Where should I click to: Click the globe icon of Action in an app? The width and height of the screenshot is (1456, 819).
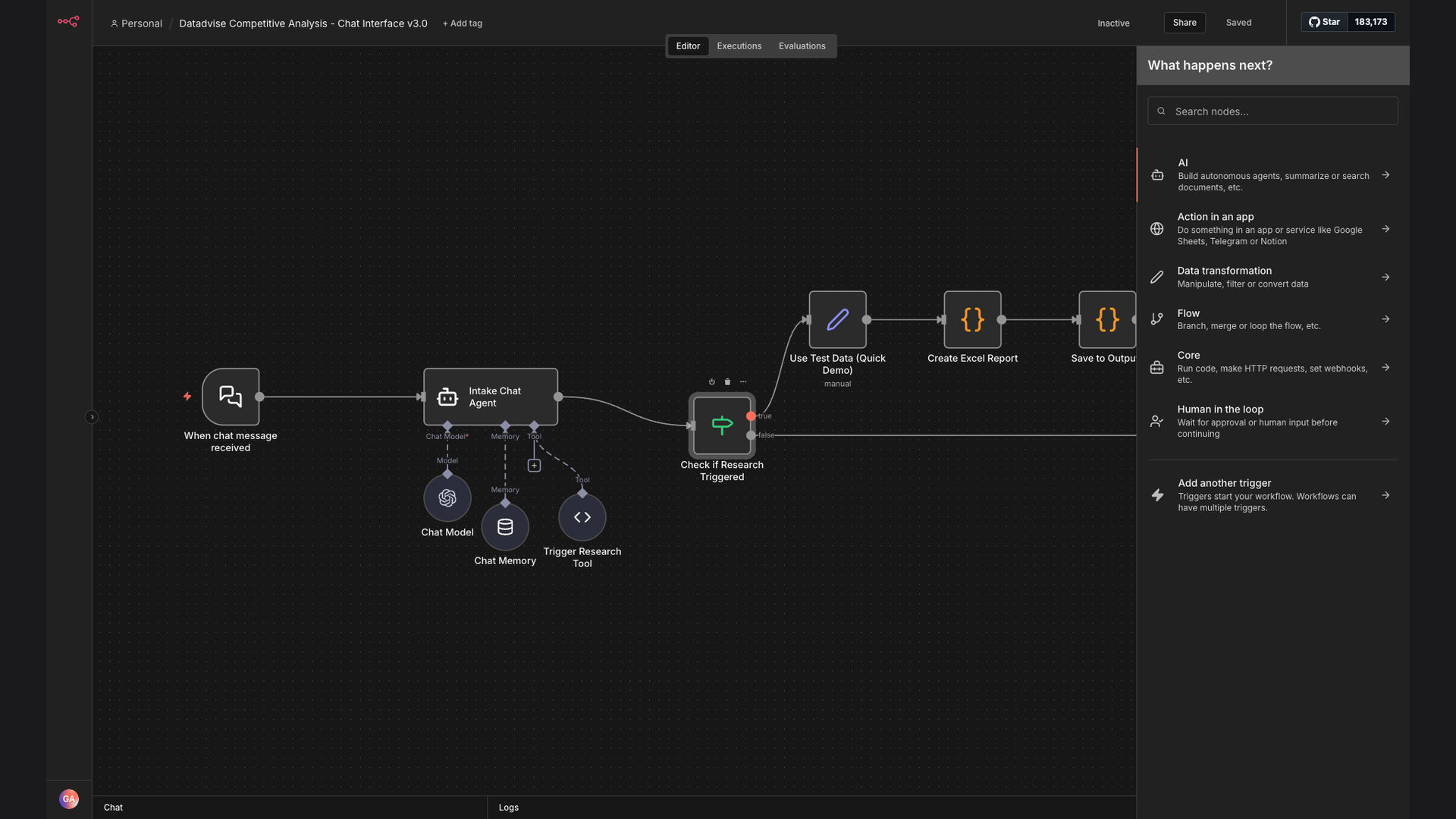1156,228
